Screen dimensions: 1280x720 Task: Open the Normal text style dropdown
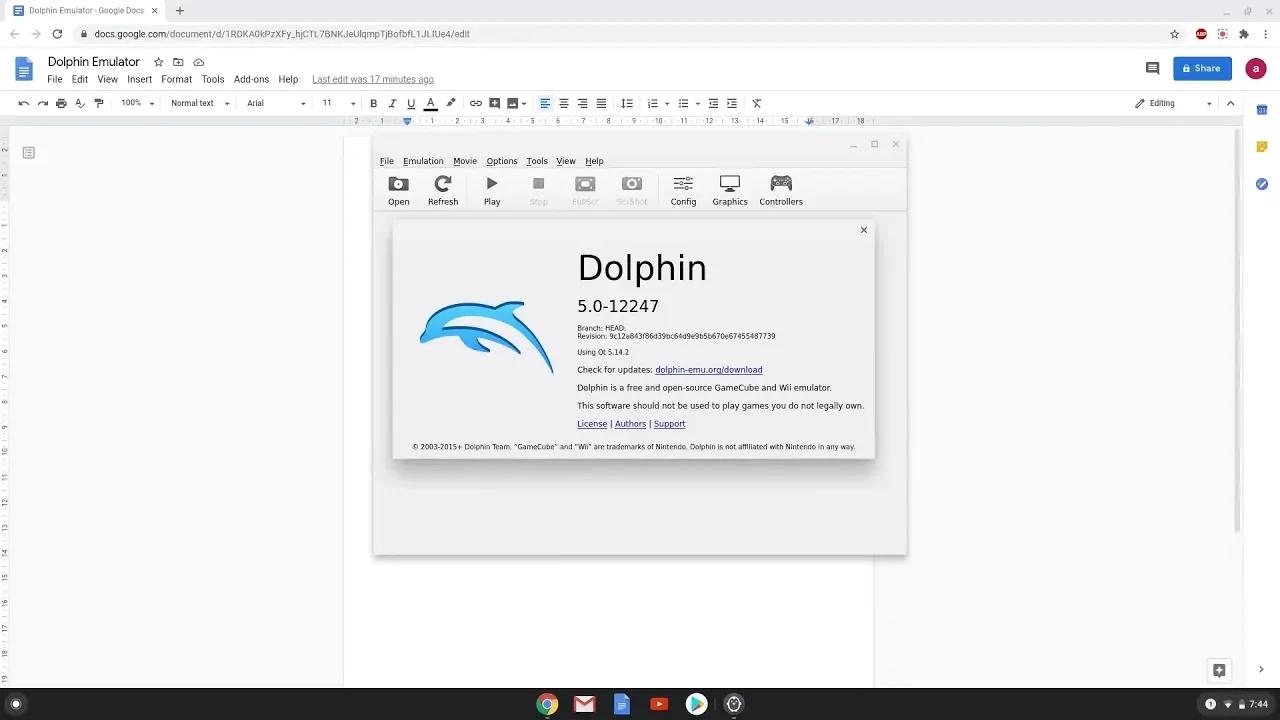click(200, 103)
